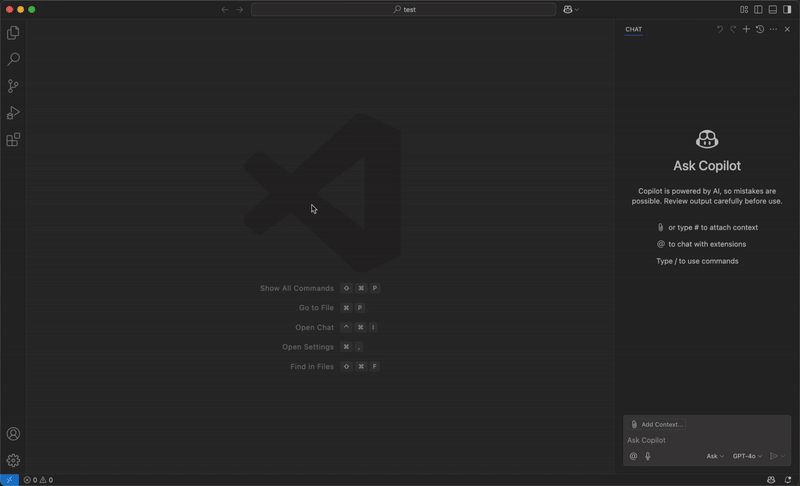The height and width of the screenshot is (486, 800).
Task: Toggle the primary side bar
Action: (x=758, y=9)
